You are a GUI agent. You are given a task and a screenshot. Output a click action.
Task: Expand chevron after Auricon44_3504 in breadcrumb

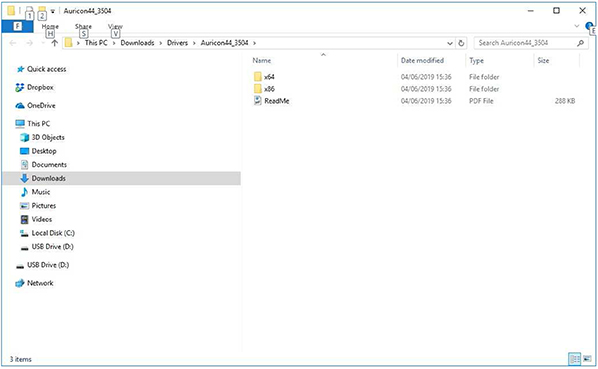254,43
